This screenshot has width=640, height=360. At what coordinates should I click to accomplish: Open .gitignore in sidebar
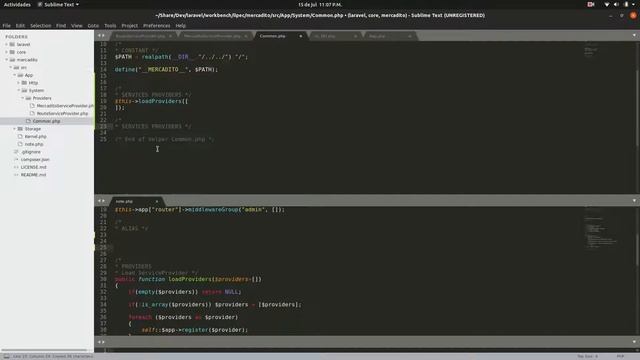(x=31, y=152)
